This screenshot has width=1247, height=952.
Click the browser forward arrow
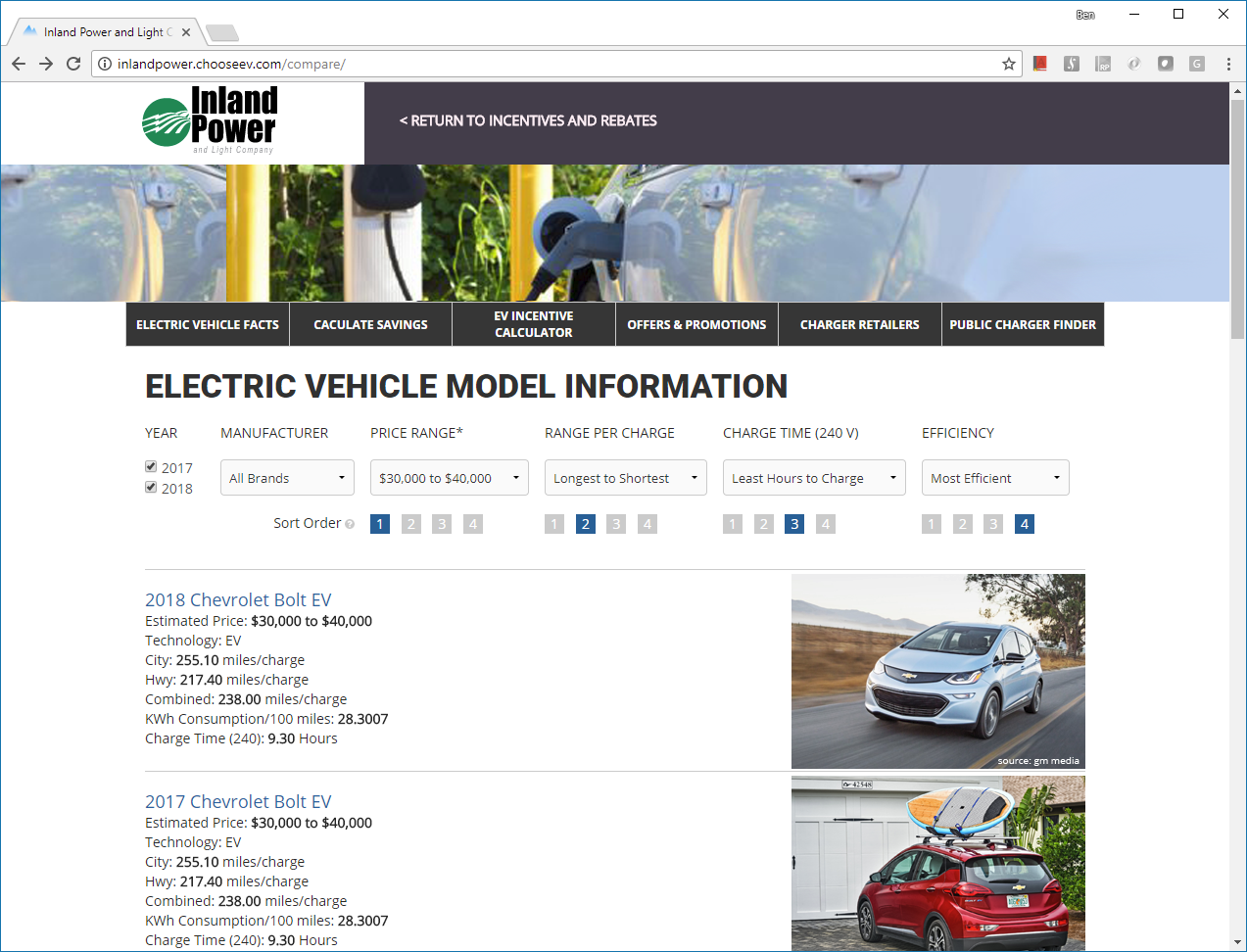tap(46, 64)
